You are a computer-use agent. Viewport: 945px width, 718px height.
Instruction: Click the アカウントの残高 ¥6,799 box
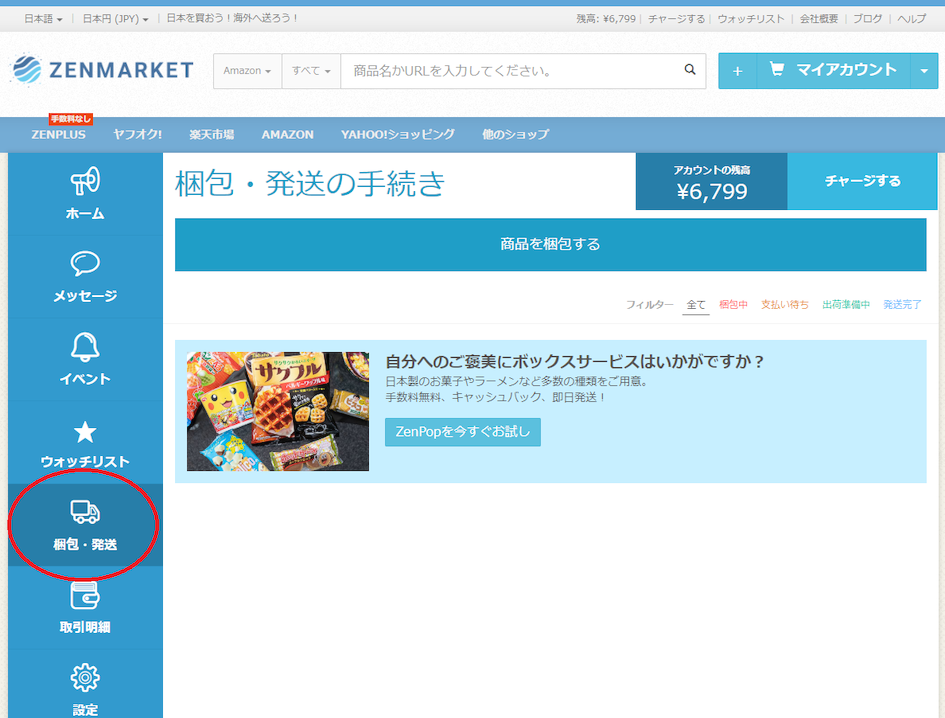[712, 181]
